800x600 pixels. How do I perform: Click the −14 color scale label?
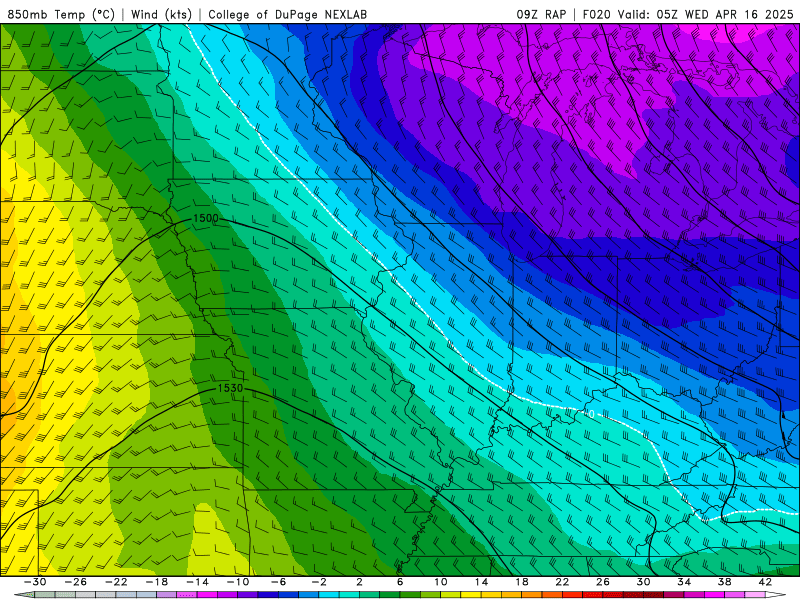197,582
